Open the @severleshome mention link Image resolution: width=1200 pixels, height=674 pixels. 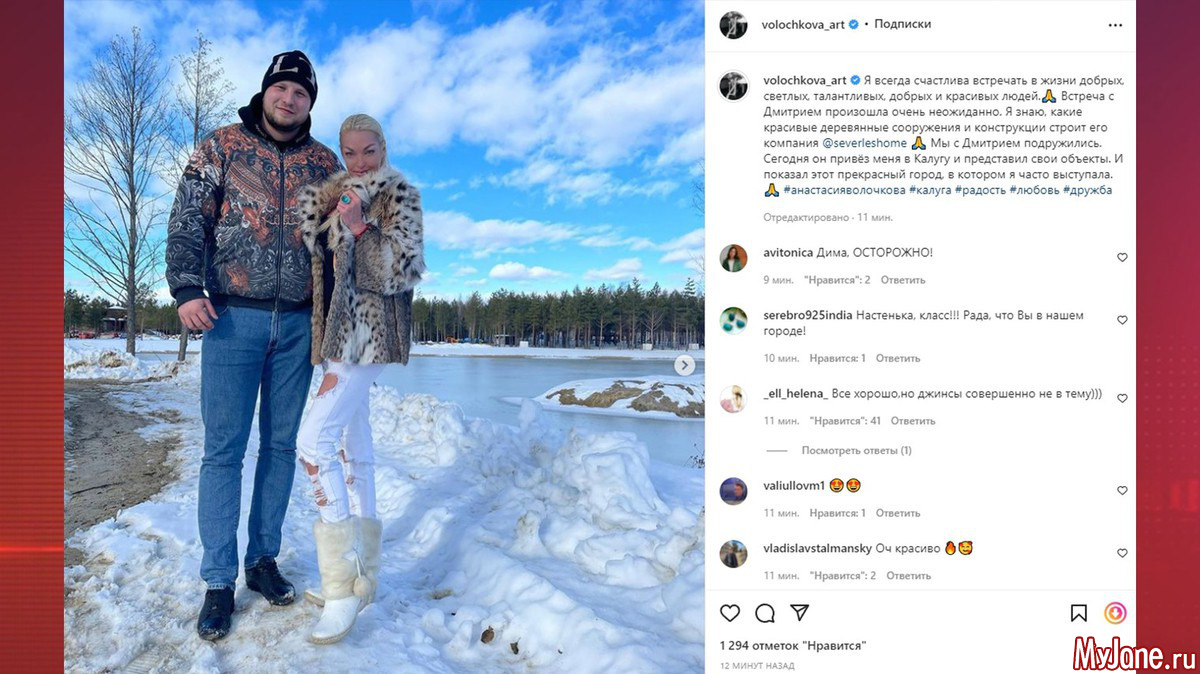click(x=866, y=143)
